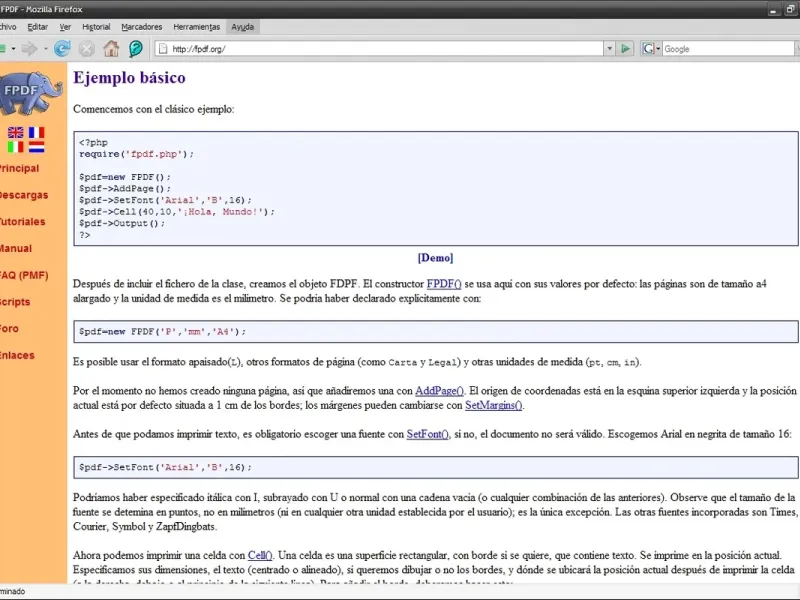This screenshot has width=800, height=600.
Task: Click the text 'Comencemos con el clásico ejemplo:'
Action: 154,109
